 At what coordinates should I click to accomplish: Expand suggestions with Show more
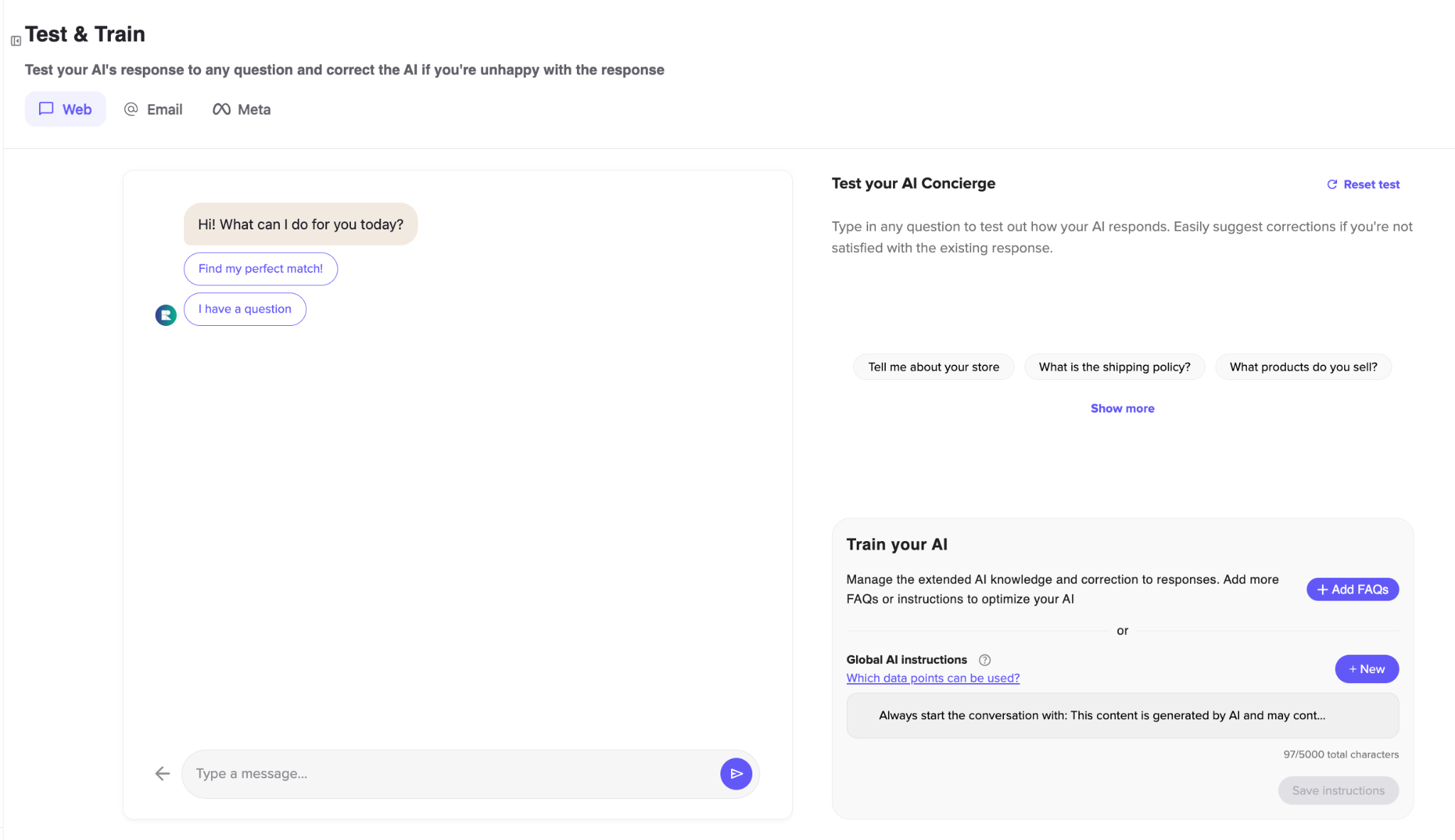coord(1123,408)
